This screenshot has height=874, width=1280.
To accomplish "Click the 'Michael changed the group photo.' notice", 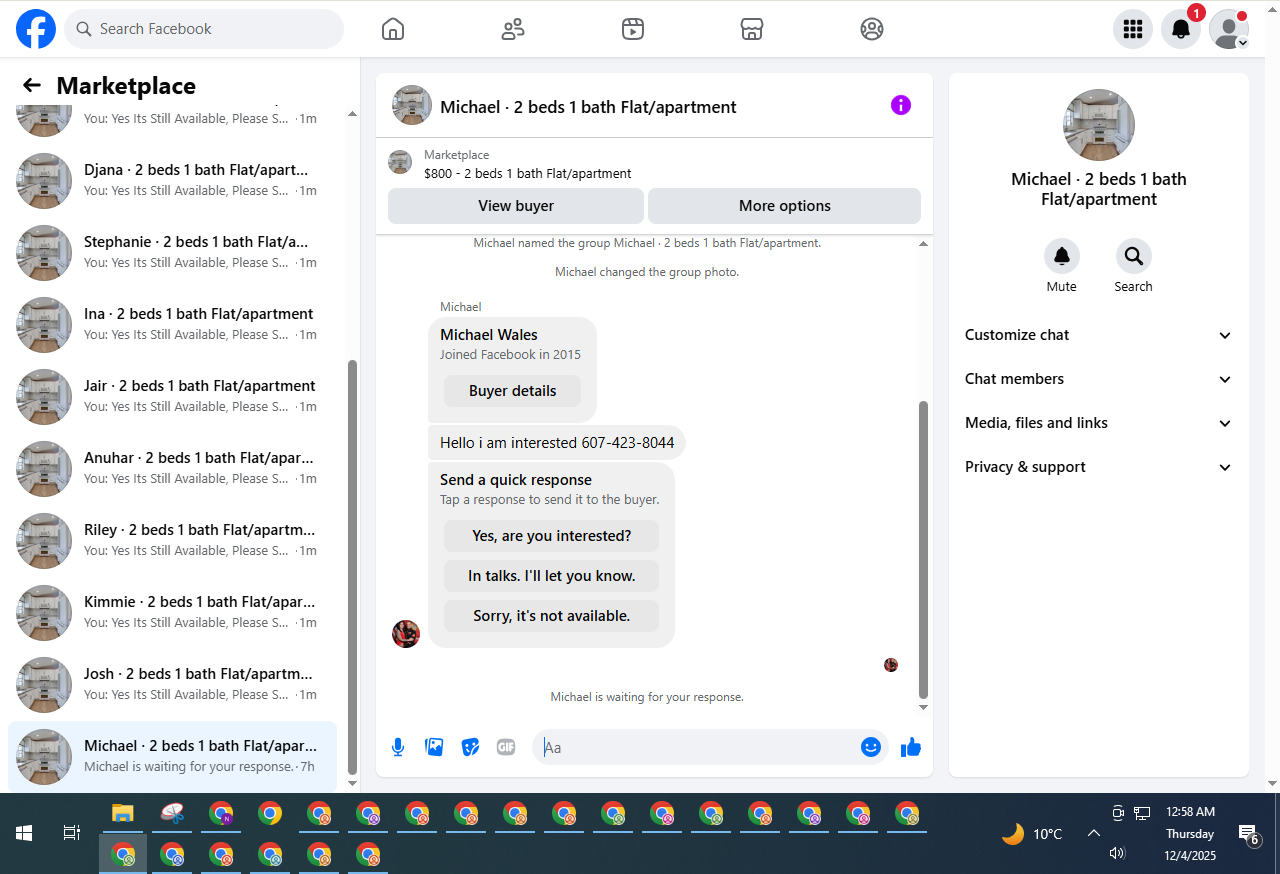I will pyautogui.click(x=647, y=272).
